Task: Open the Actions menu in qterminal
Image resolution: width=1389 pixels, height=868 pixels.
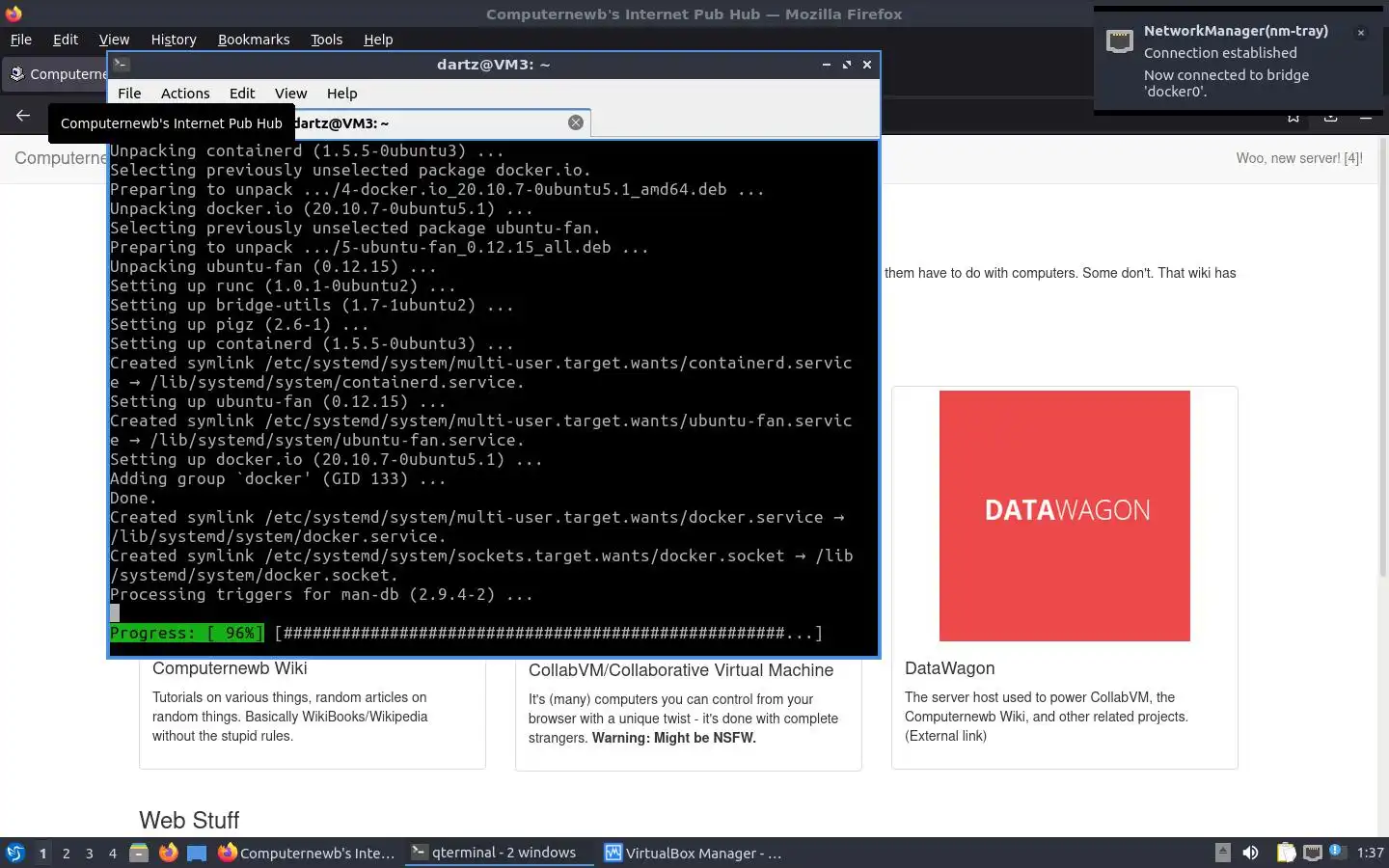Action: 185,94
